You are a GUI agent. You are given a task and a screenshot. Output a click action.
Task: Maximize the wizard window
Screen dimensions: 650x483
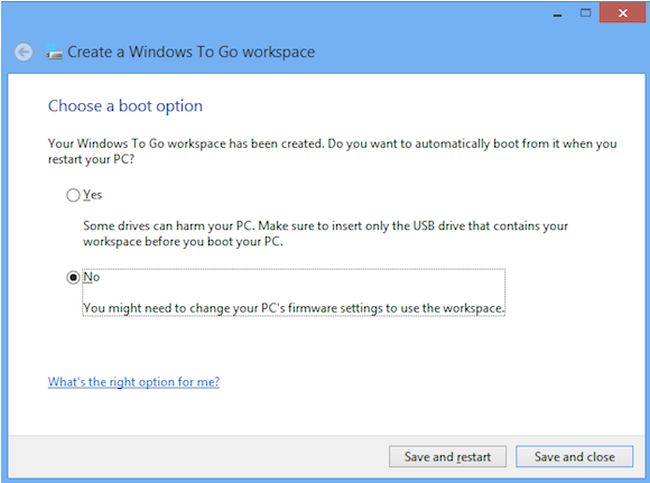coord(585,13)
